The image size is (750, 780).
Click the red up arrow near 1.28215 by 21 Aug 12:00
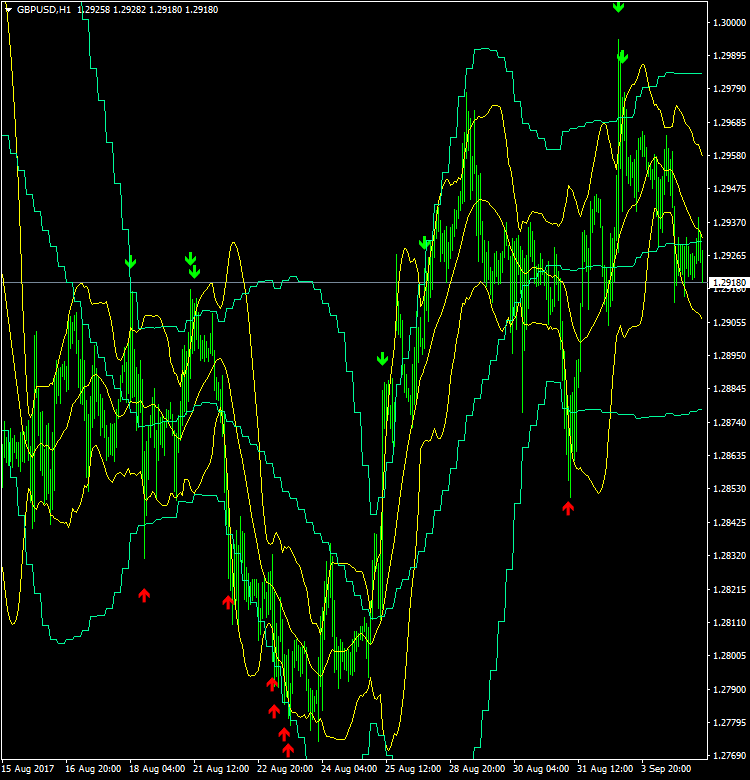228,602
